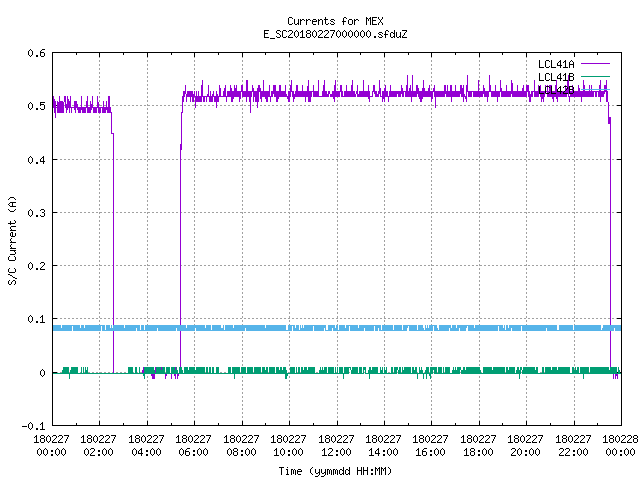This screenshot has height=480, width=640.
Task: Select the filename E_SC20180227000000.sfduZ subtitle
Action: click(335, 34)
